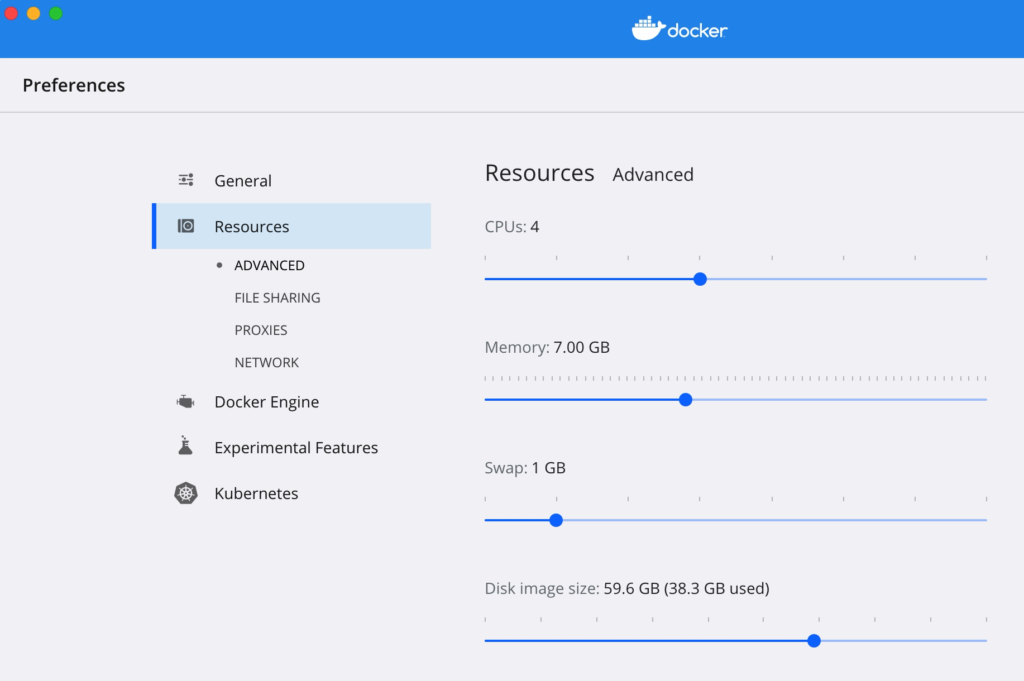Viewport: 1024px width, 681px height.
Task: Open the FILE SHARING sub-section
Action: coord(278,298)
